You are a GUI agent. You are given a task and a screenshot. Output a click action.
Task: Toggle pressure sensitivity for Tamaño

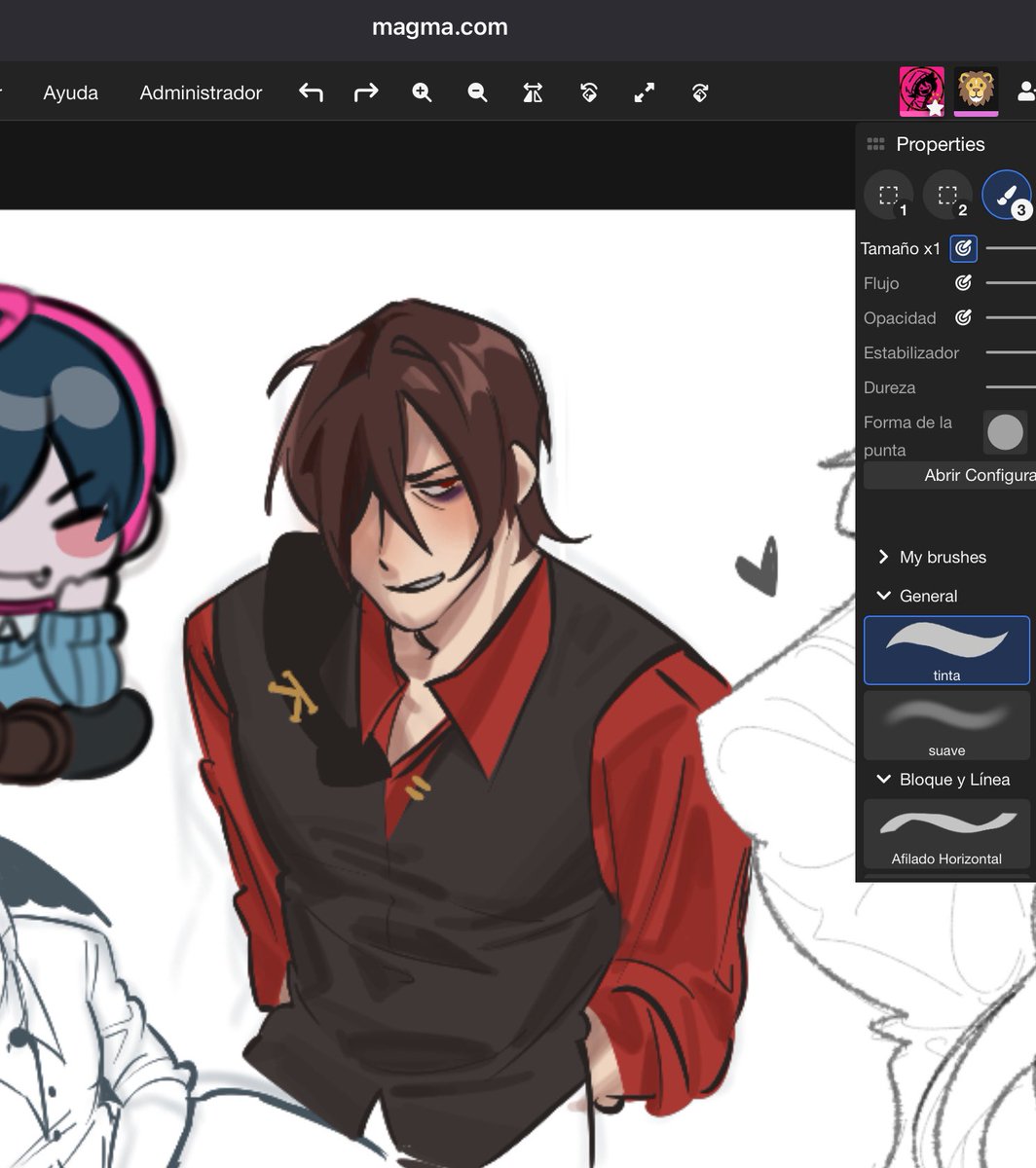click(963, 248)
